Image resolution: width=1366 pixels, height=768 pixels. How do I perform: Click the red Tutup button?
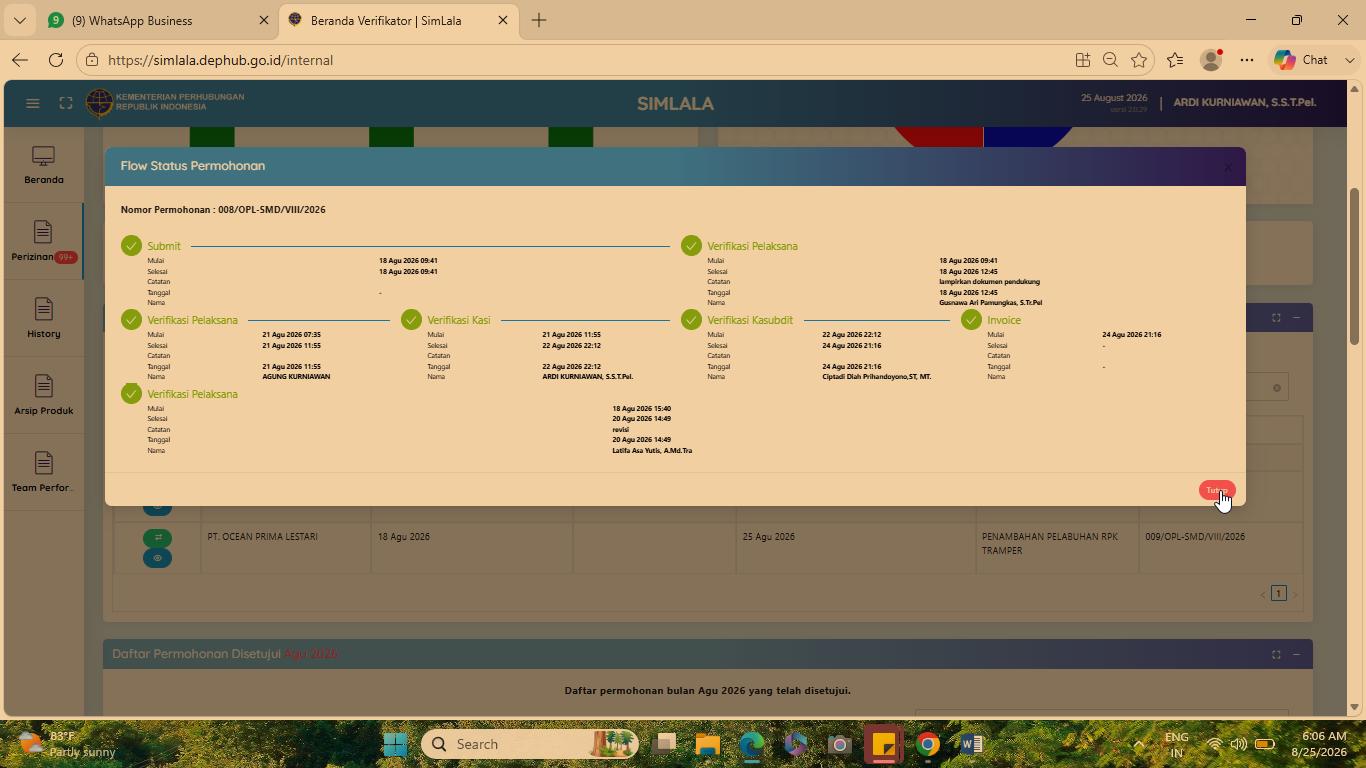pyautogui.click(x=1217, y=490)
